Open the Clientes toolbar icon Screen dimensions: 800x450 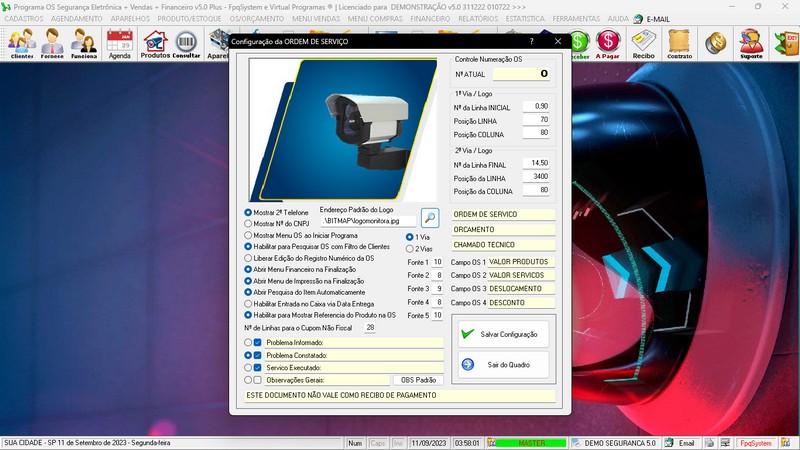click(x=21, y=43)
